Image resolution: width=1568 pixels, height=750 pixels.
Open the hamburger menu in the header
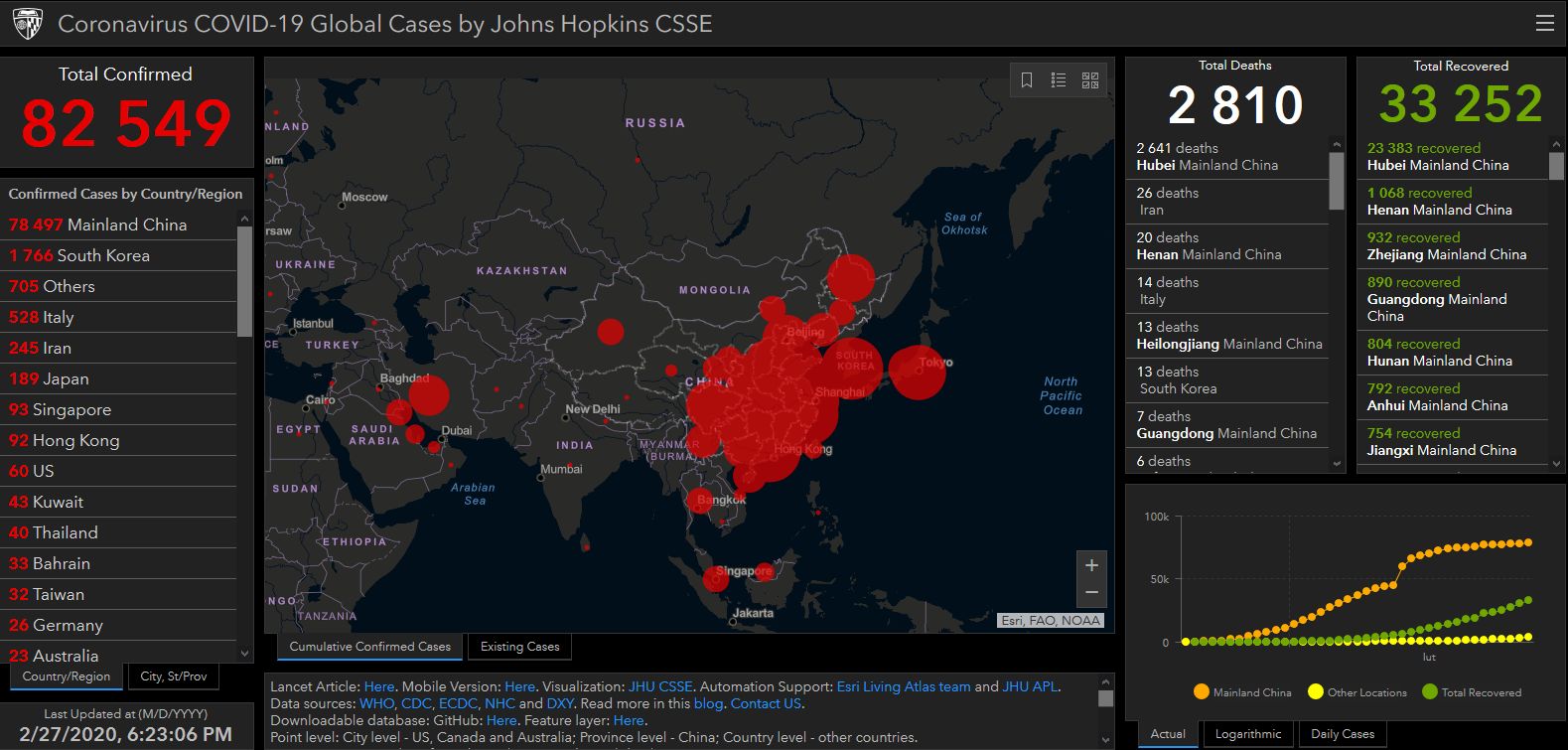click(x=1545, y=23)
